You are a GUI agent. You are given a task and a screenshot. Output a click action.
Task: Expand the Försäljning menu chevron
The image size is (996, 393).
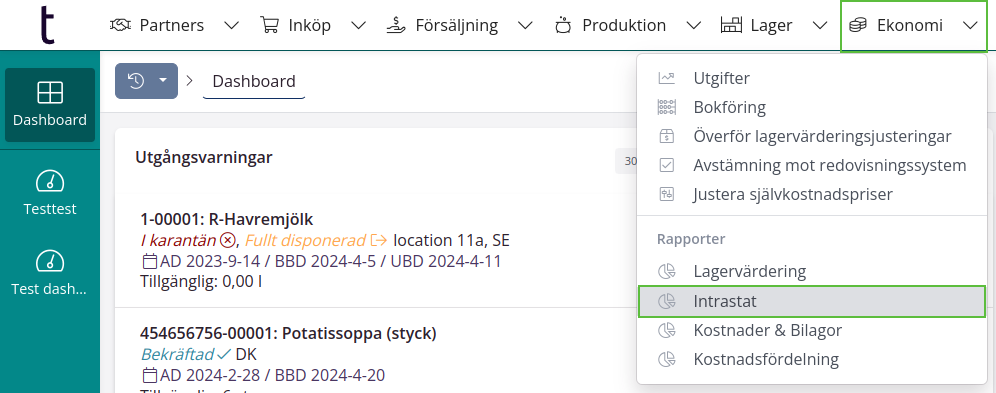(525, 25)
